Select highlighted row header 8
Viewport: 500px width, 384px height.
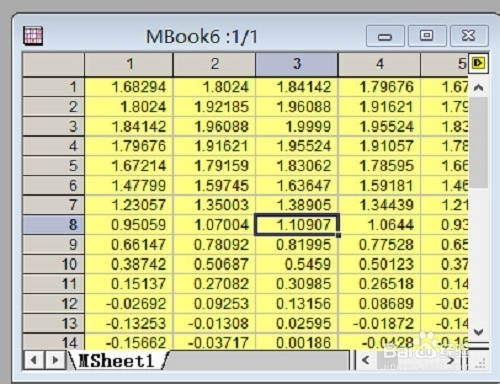(54, 225)
